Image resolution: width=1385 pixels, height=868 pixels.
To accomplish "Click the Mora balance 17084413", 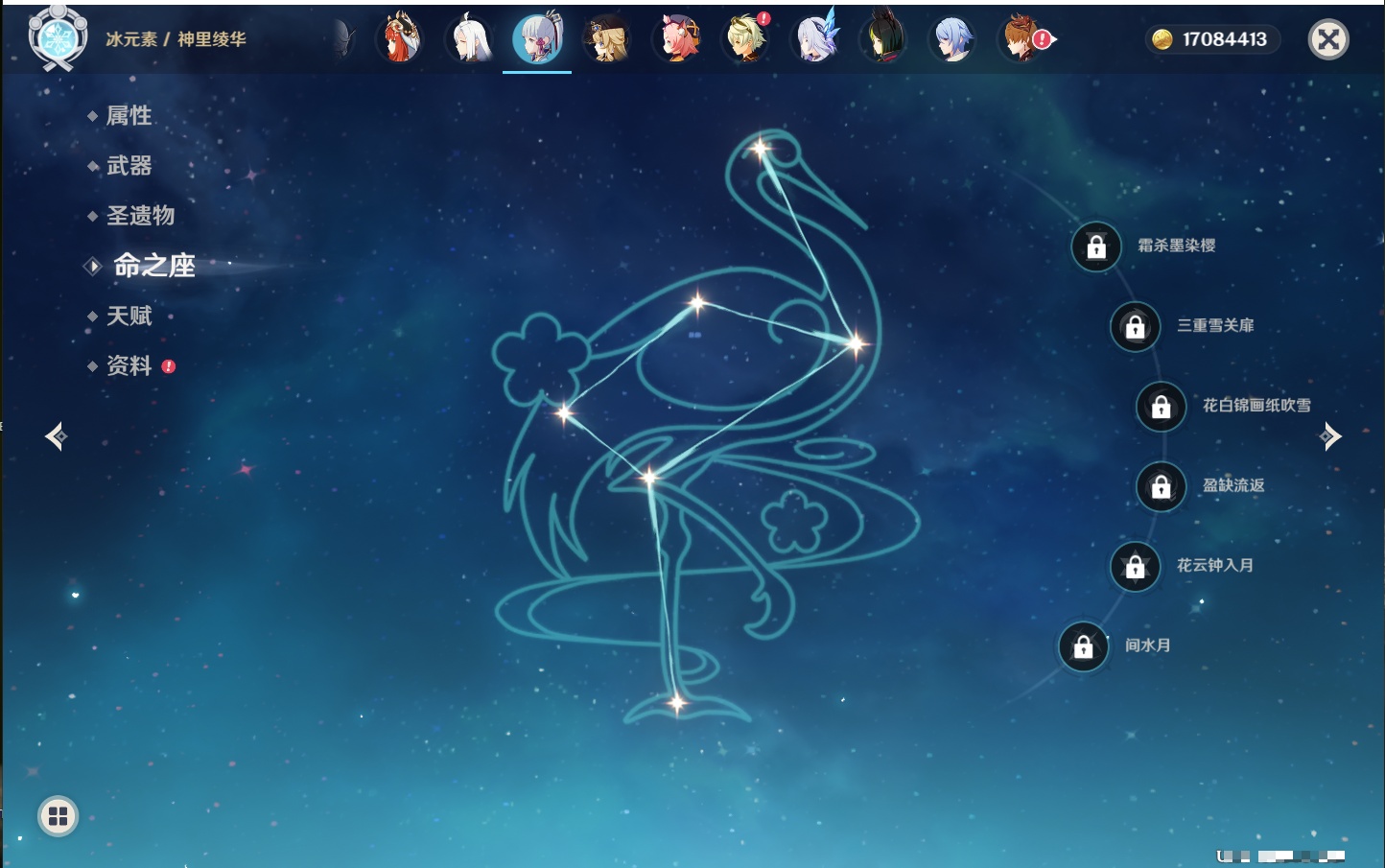I will click(1212, 39).
